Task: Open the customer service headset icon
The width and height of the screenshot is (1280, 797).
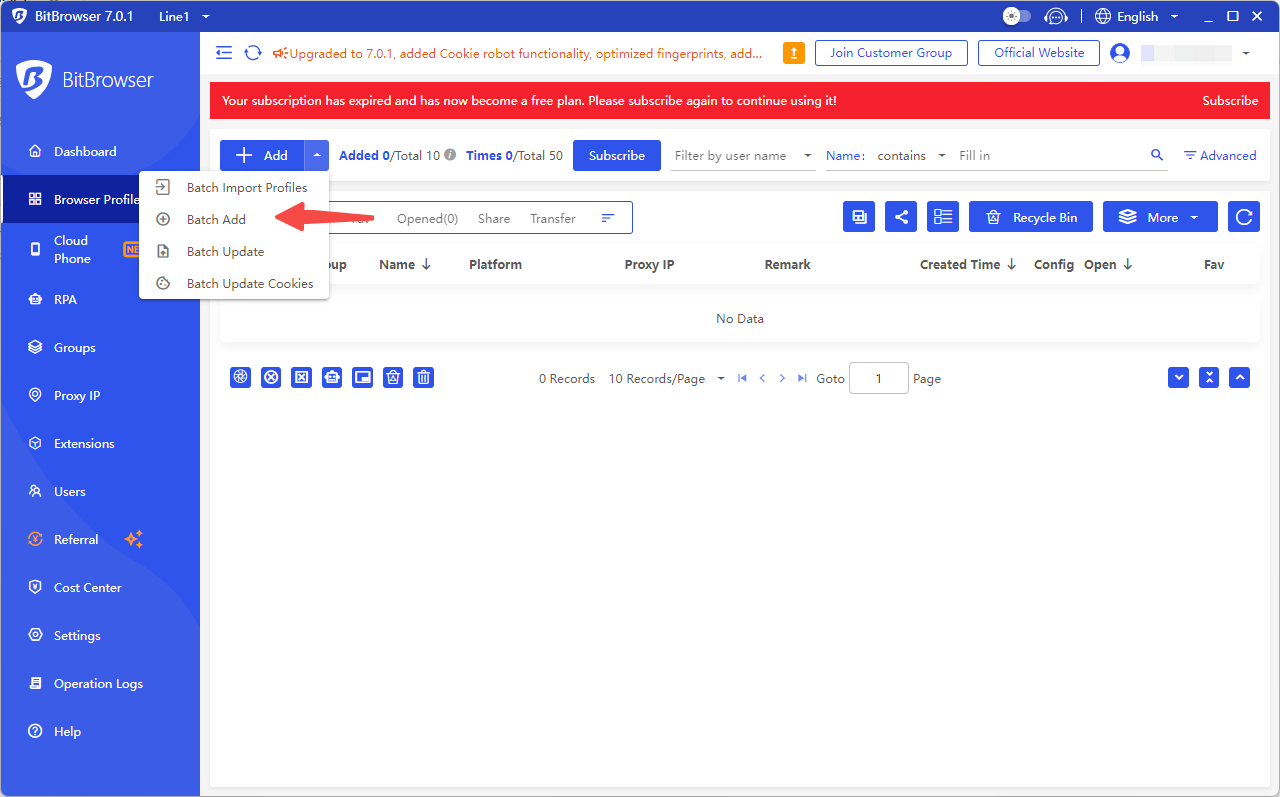Action: (1055, 16)
